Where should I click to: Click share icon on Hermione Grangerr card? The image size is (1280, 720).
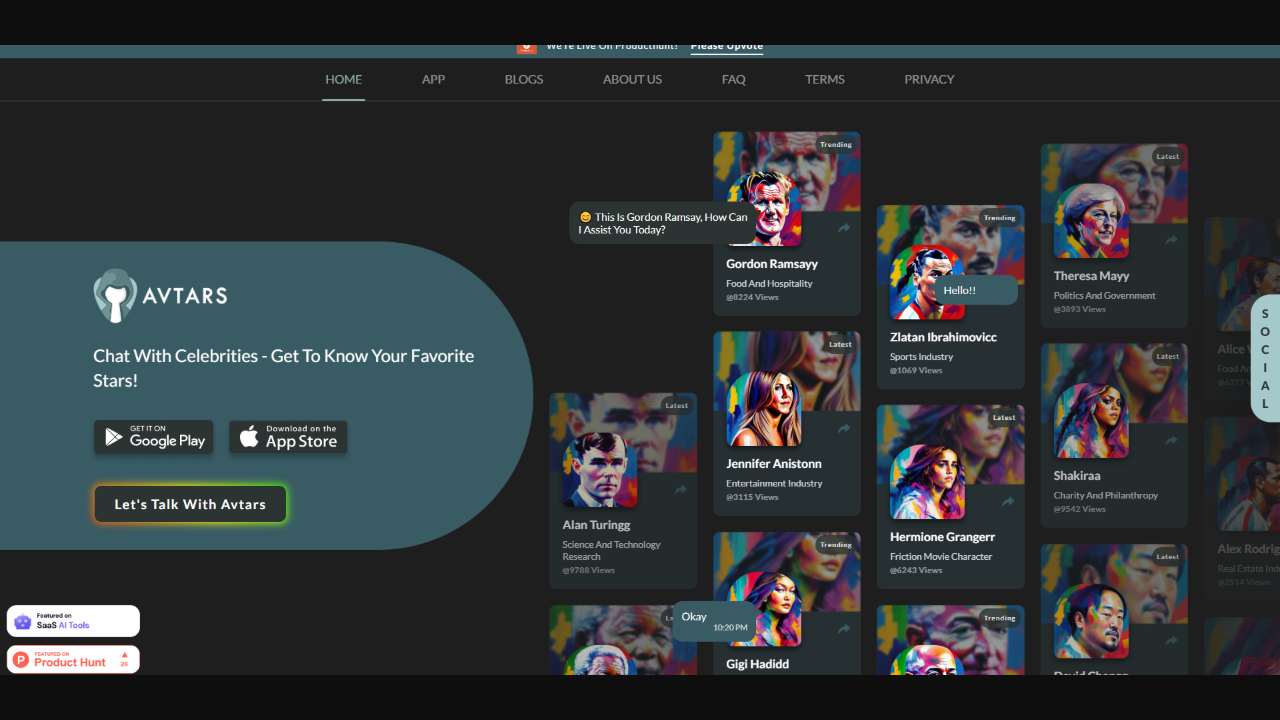[x=1007, y=501]
